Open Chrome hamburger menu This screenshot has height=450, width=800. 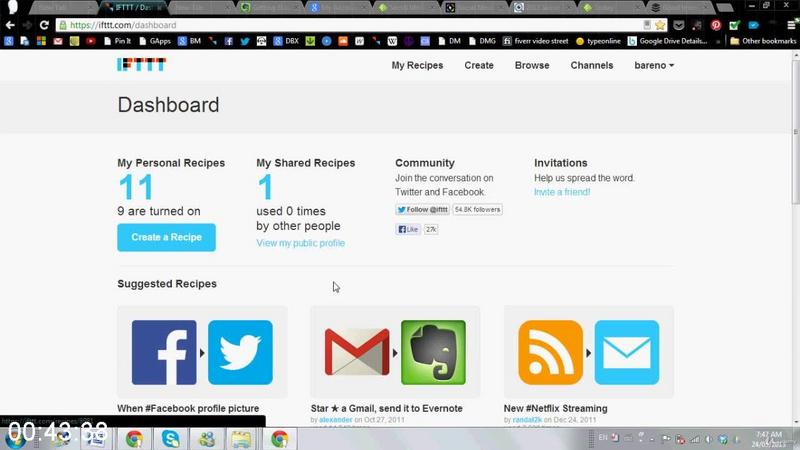[791, 25]
